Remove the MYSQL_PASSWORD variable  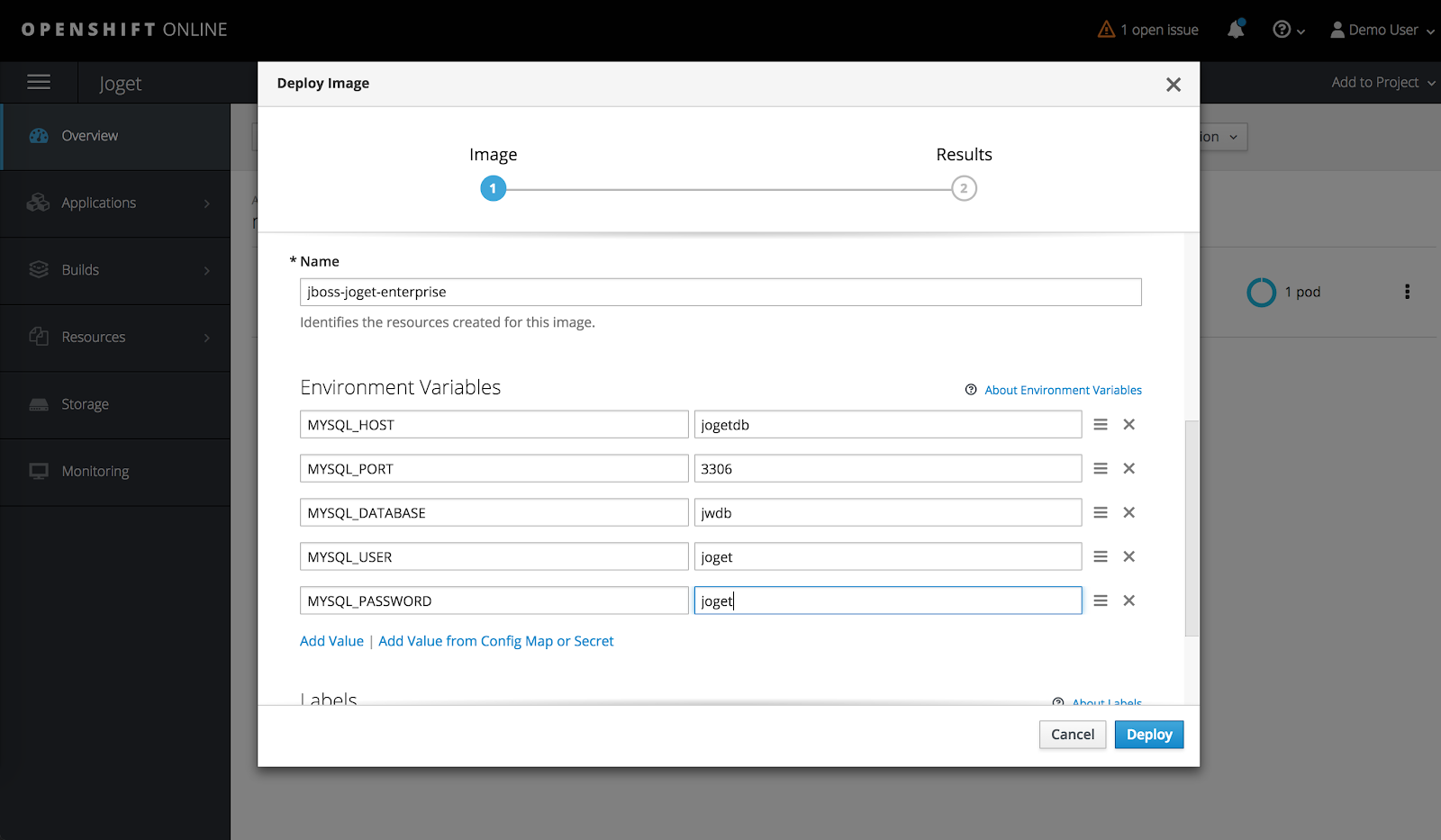(x=1129, y=601)
